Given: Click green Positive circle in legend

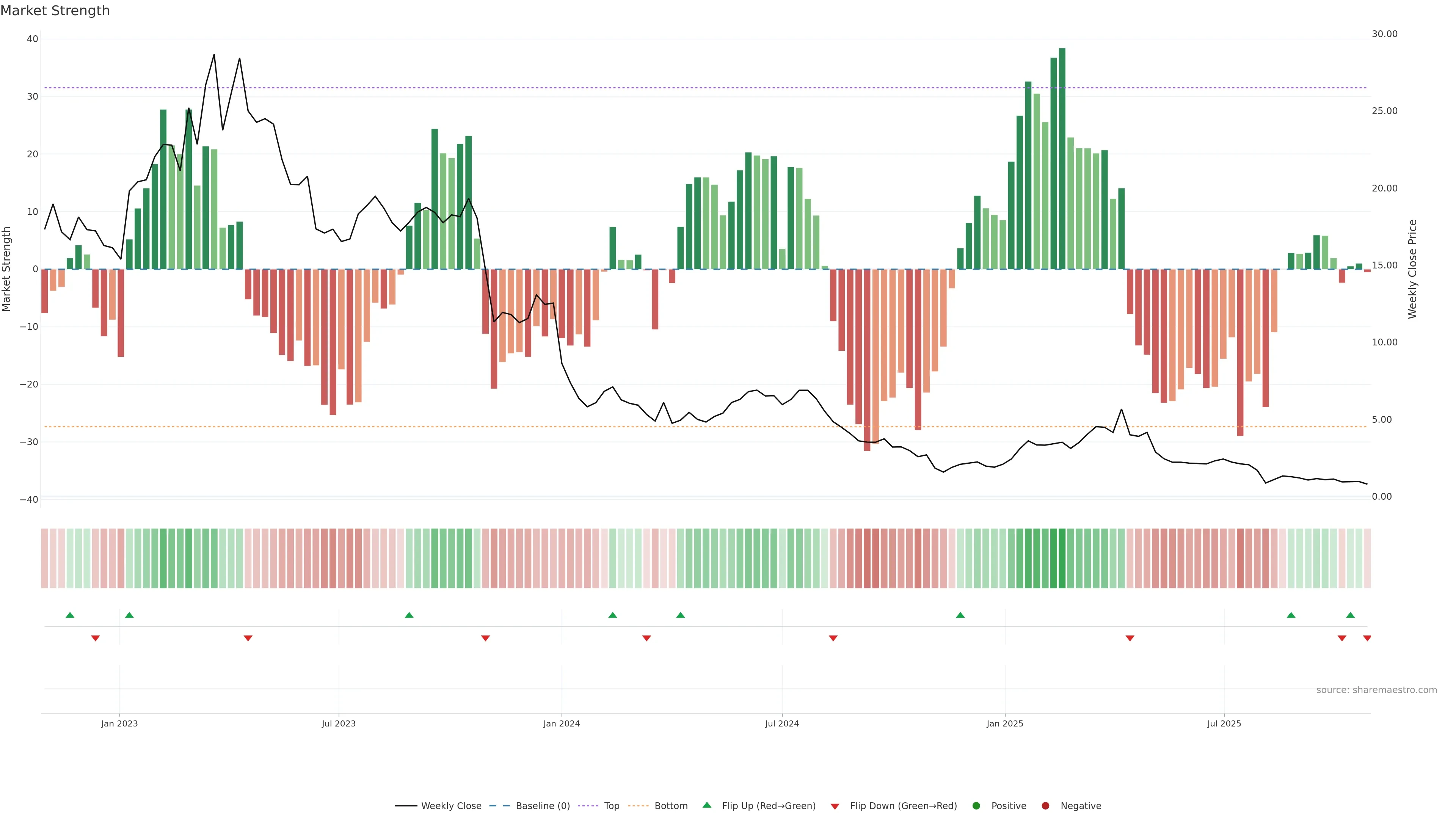Looking at the screenshot, I should (976, 806).
